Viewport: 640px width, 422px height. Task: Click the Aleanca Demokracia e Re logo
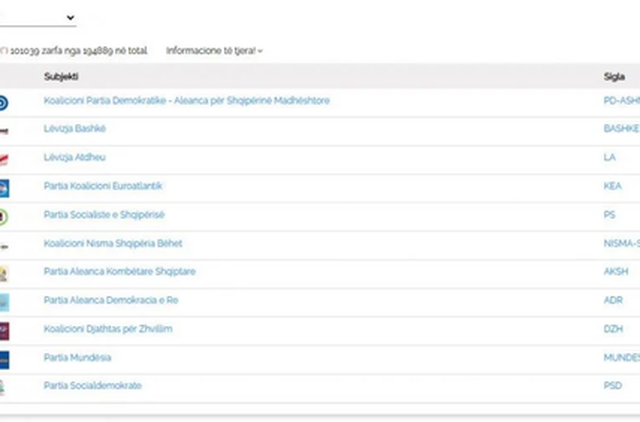point(4,302)
